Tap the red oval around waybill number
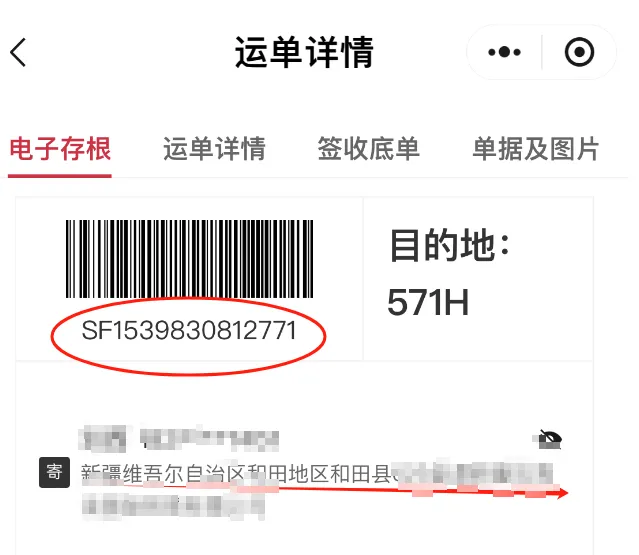 (188, 337)
